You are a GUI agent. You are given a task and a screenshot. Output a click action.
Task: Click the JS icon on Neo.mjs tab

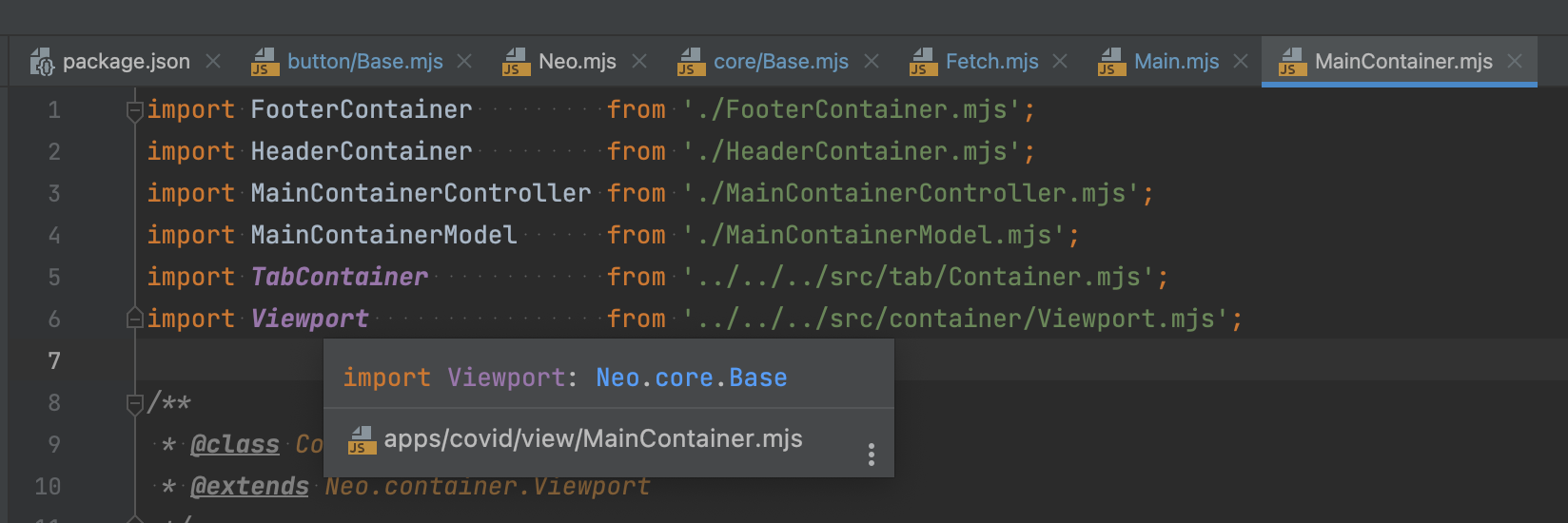click(516, 62)
